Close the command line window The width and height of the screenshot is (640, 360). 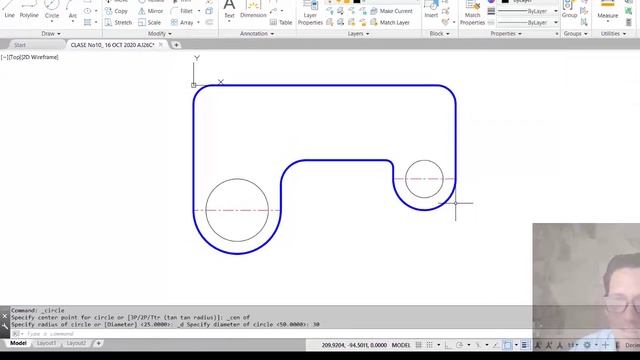(x=4, y=316)
